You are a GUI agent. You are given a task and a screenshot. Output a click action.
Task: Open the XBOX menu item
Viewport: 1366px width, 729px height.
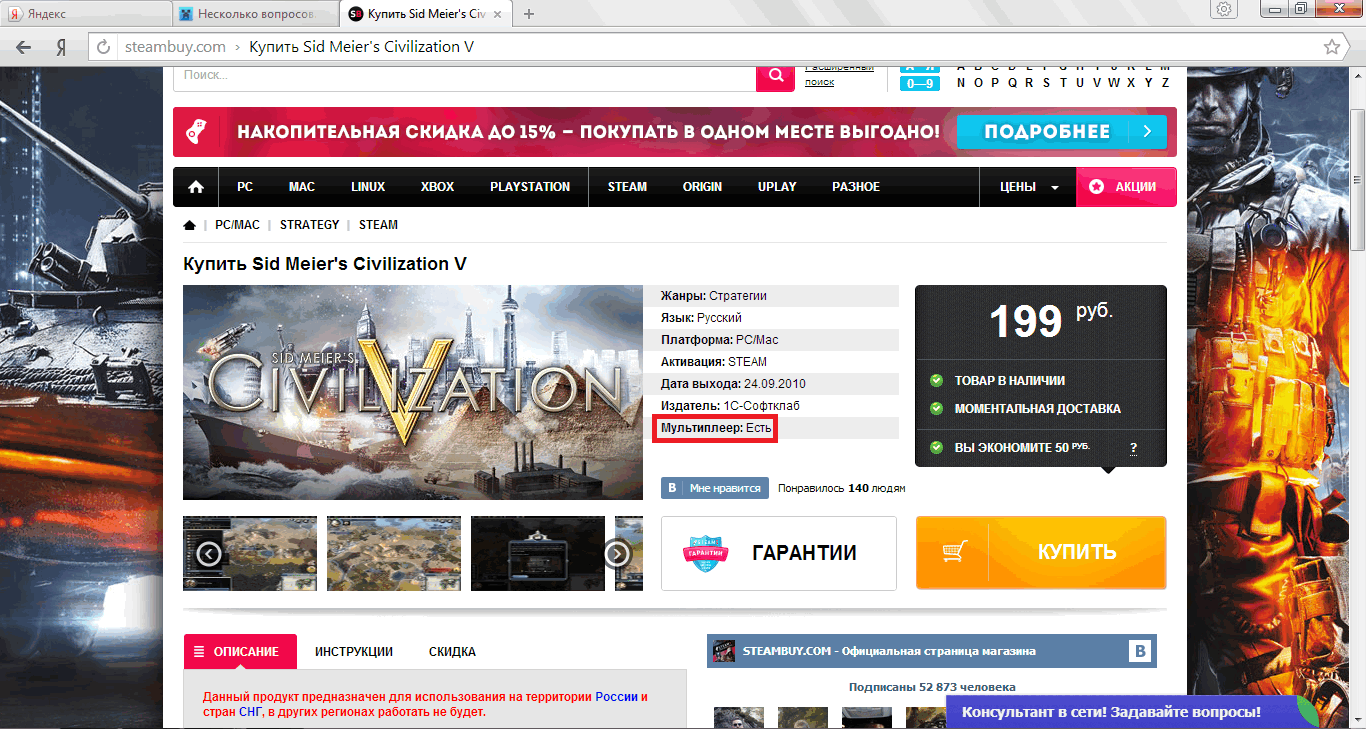tap(437, 187)
